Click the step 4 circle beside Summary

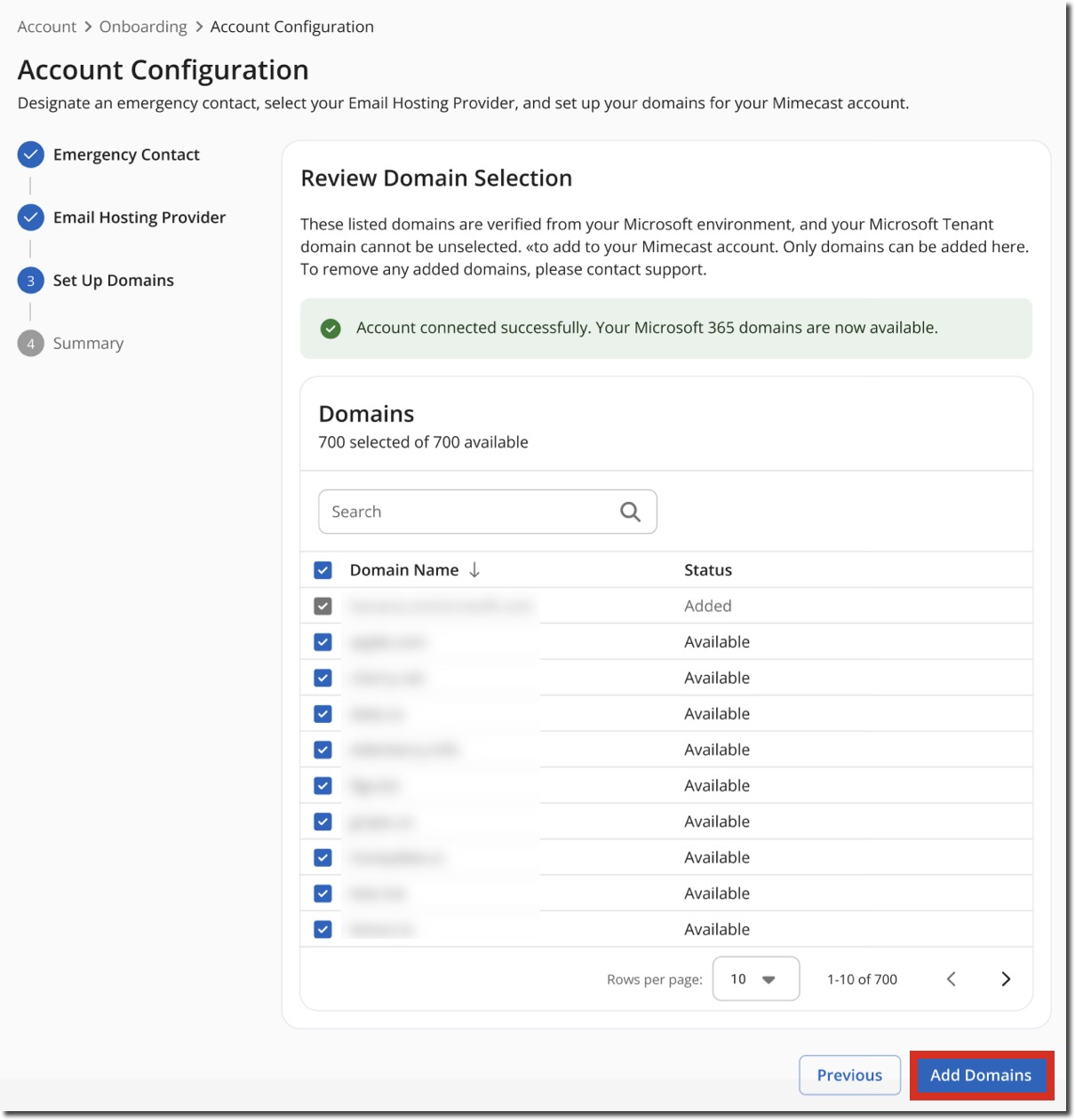click(x=31, y=343)
